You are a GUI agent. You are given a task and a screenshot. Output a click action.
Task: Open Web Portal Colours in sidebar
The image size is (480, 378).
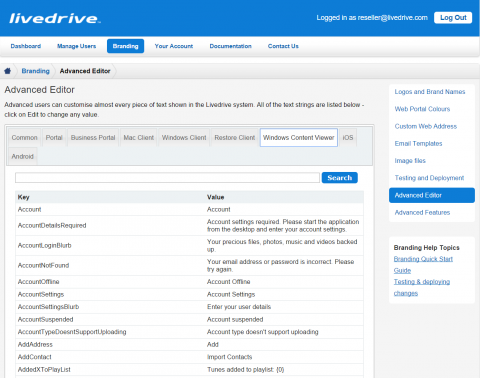pos(422,109)
